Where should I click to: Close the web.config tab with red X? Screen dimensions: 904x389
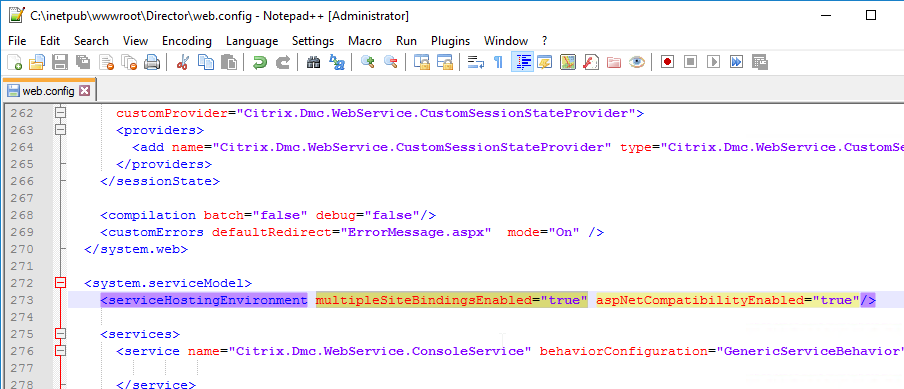85,91
